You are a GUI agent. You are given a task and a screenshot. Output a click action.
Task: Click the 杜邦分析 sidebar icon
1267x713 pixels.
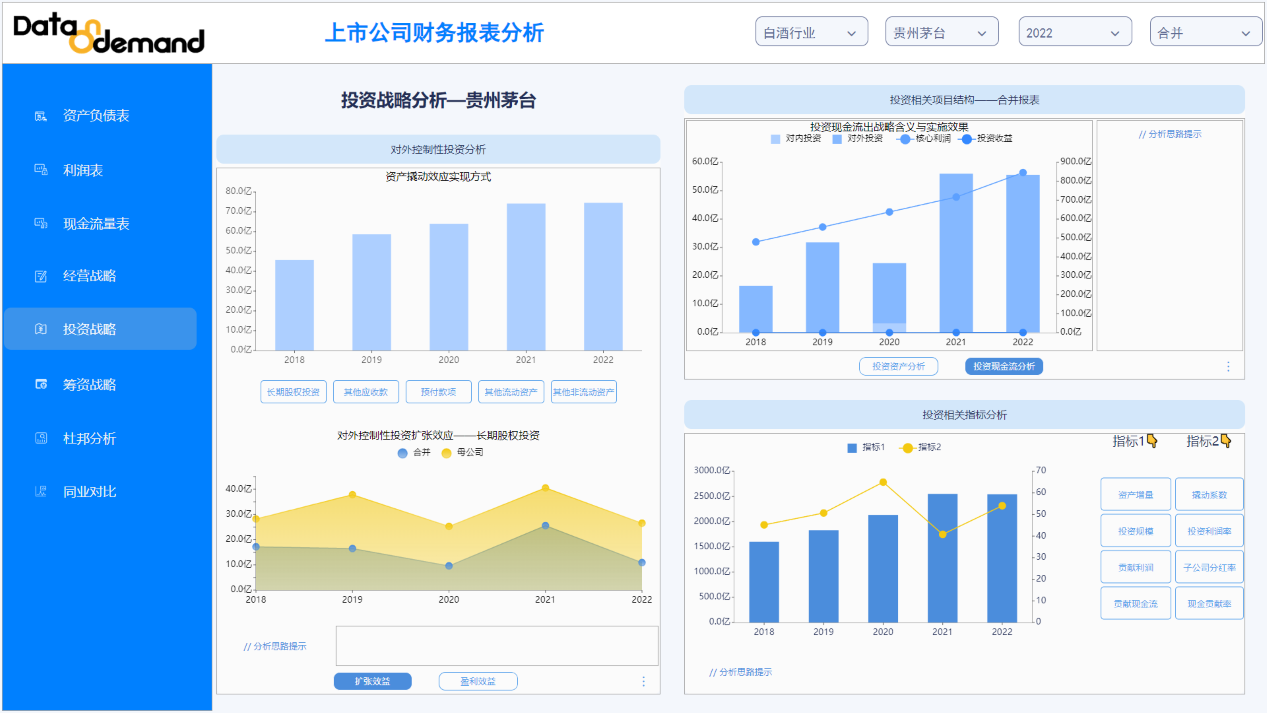[x=41, y=438]
